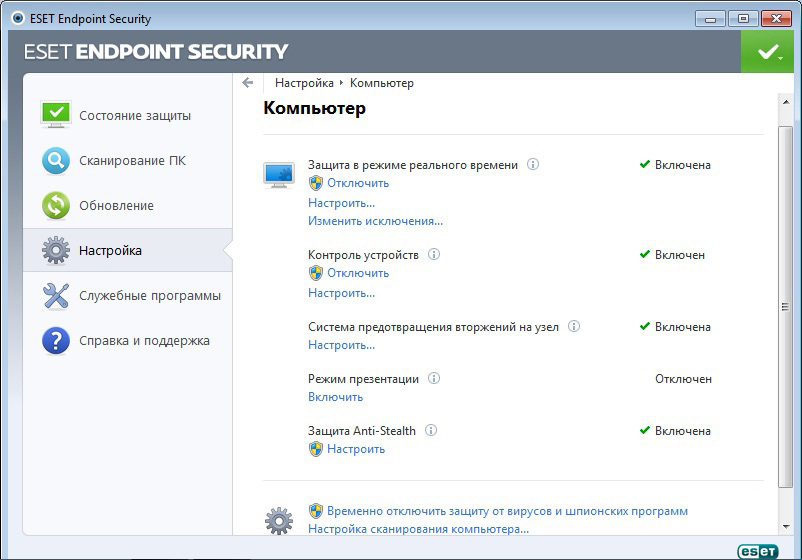Switch to the Сканирование ПК section
The height and width of the screenshot is (560, 802).
[132, 160]
